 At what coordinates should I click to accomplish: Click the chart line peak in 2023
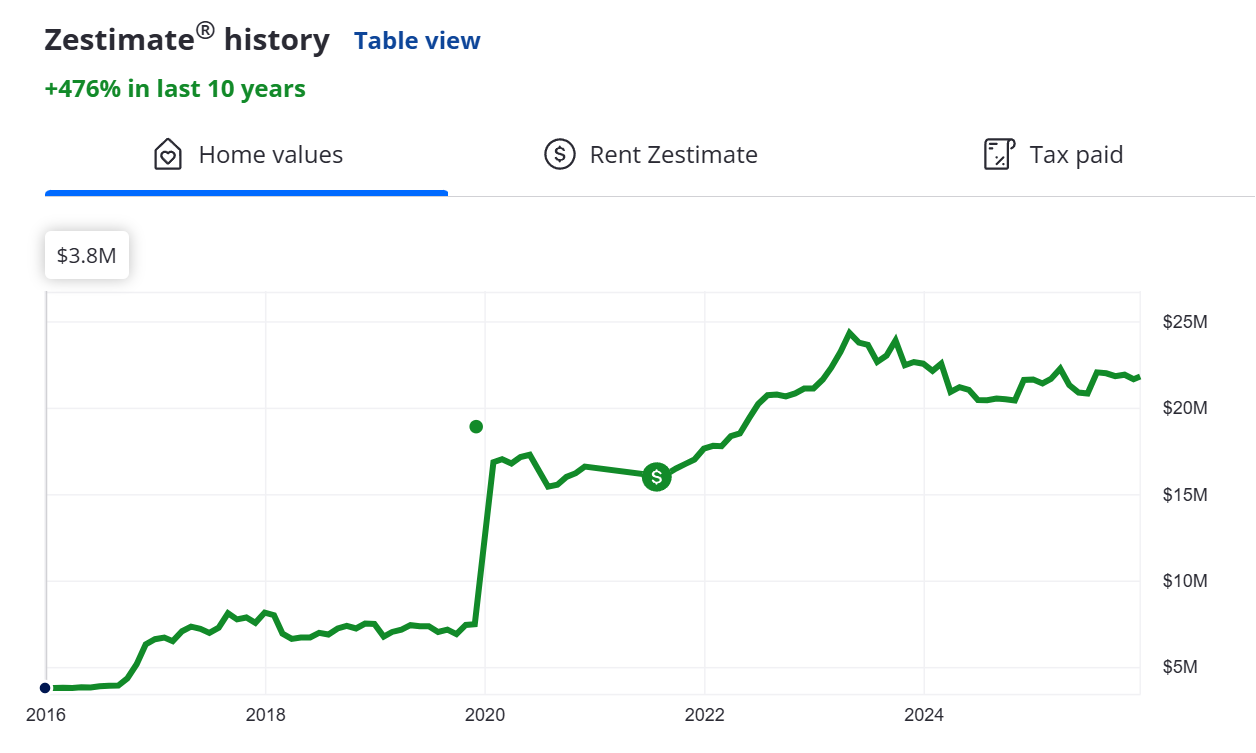tap(849, 332)
